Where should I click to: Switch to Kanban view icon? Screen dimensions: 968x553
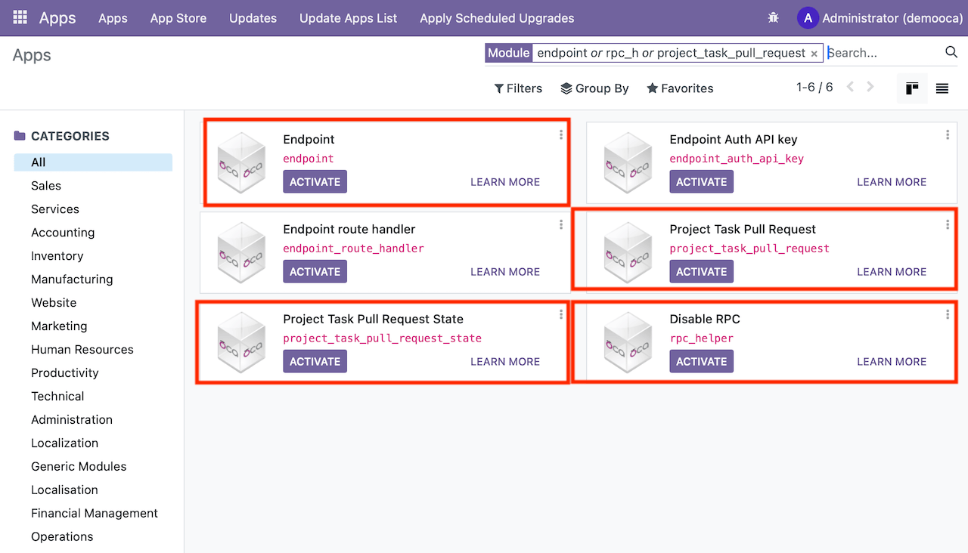click(x=912, y=88)
